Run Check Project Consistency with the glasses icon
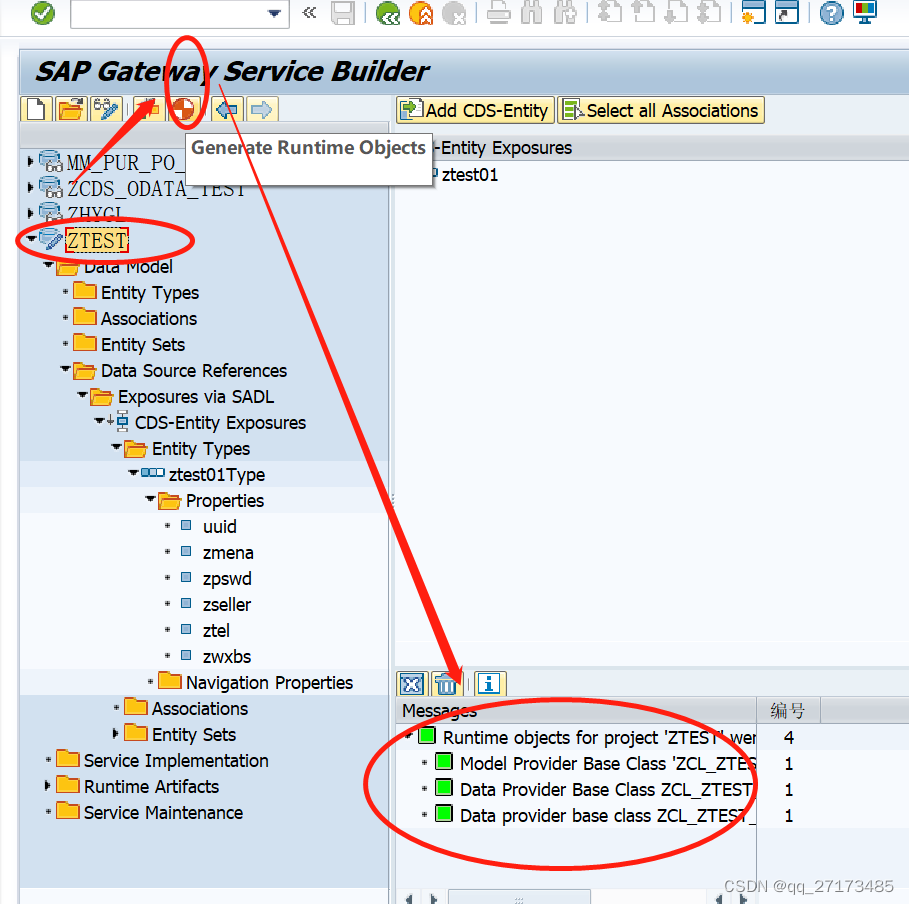 [x=104, y=109]
